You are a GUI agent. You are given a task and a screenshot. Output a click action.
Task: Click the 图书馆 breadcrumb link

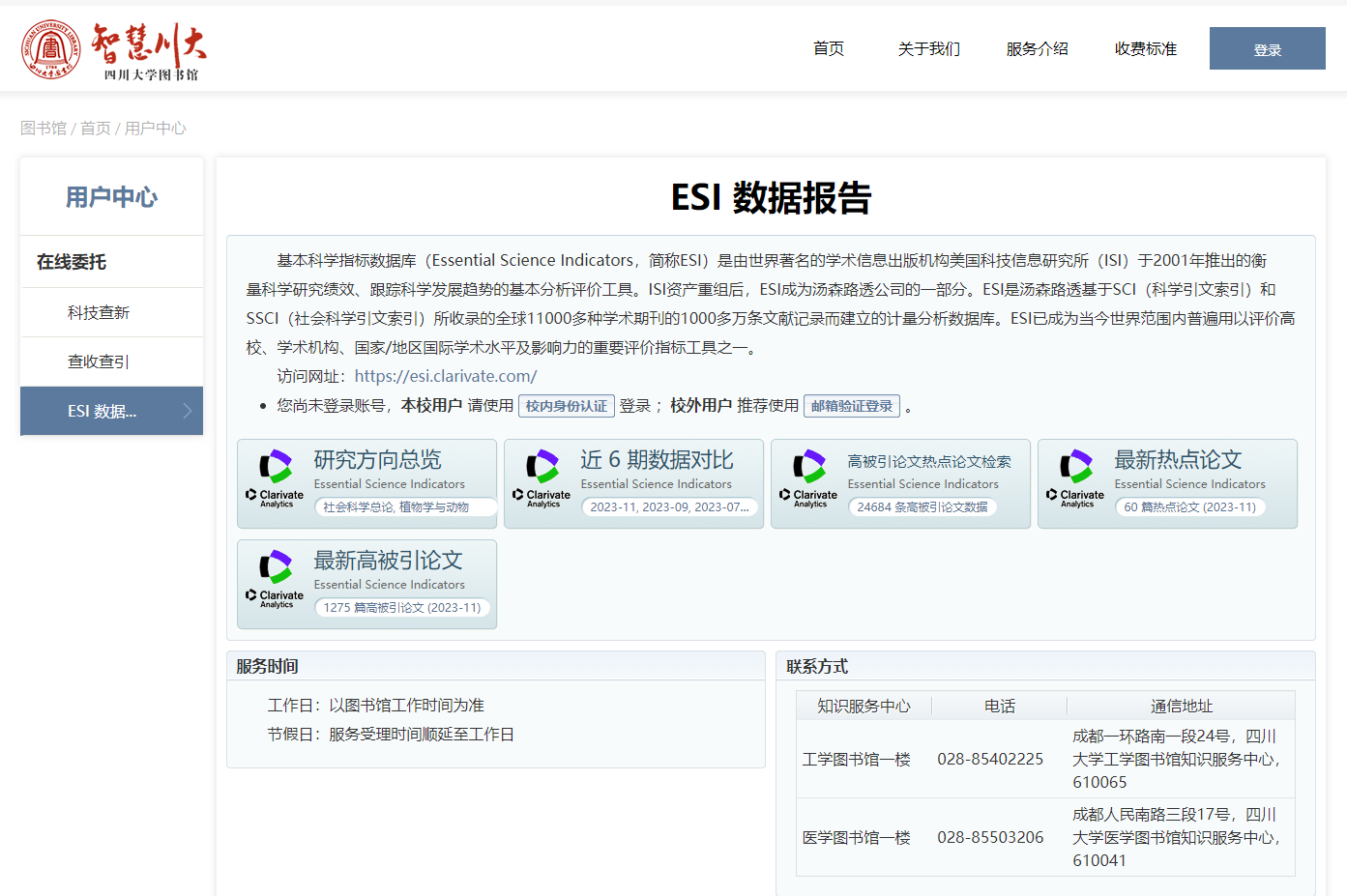[x=42, y=128]
